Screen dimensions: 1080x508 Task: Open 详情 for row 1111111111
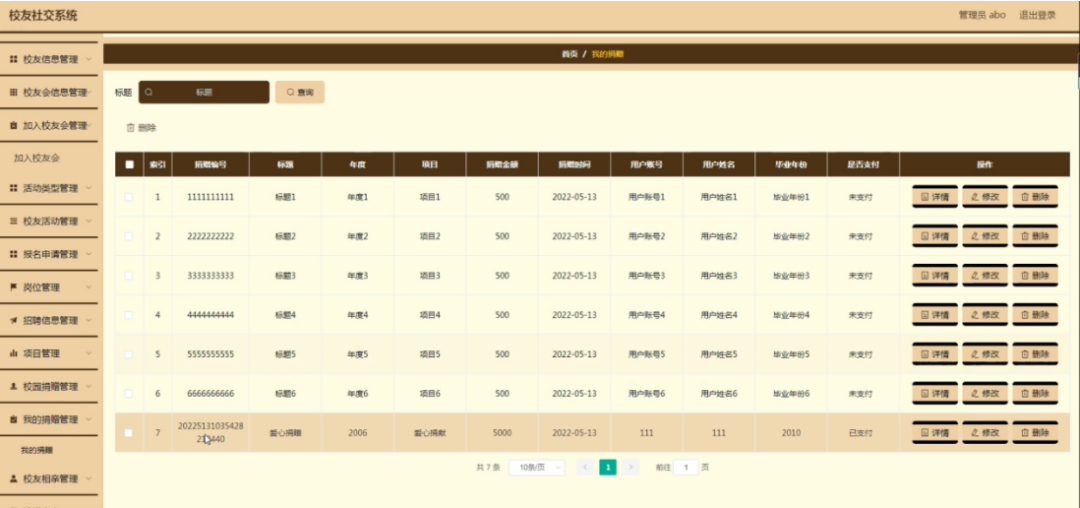pos(935,197)
